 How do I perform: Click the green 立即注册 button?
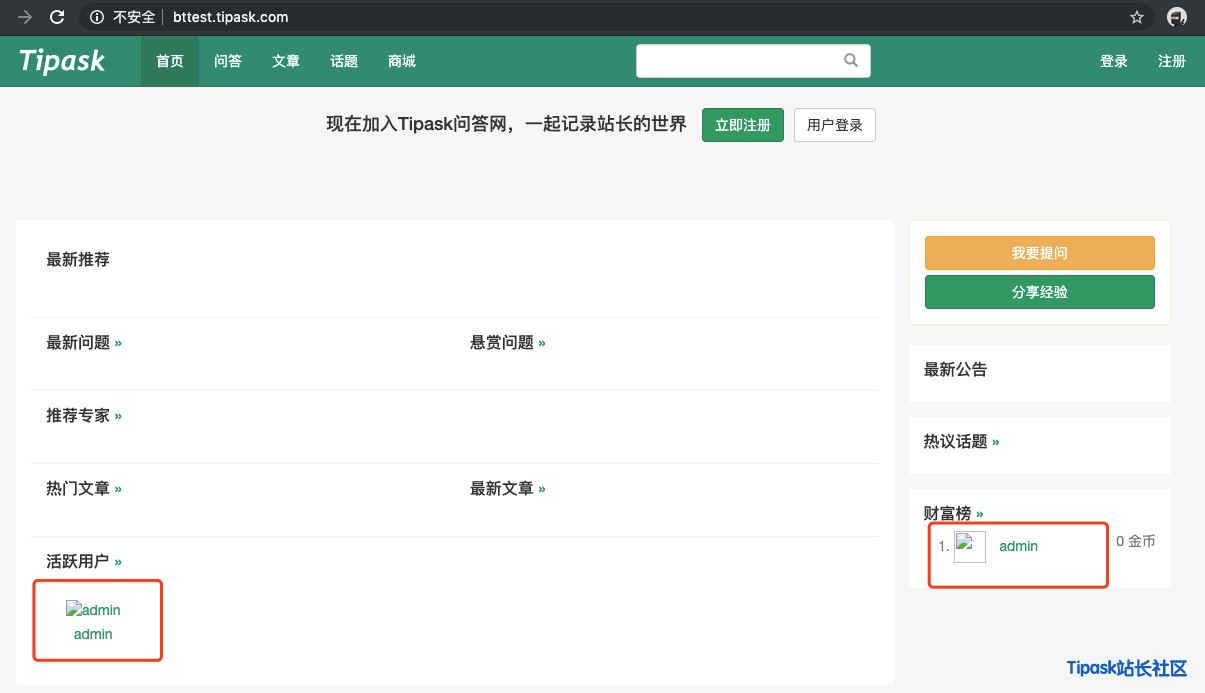(x=742, y=125)
